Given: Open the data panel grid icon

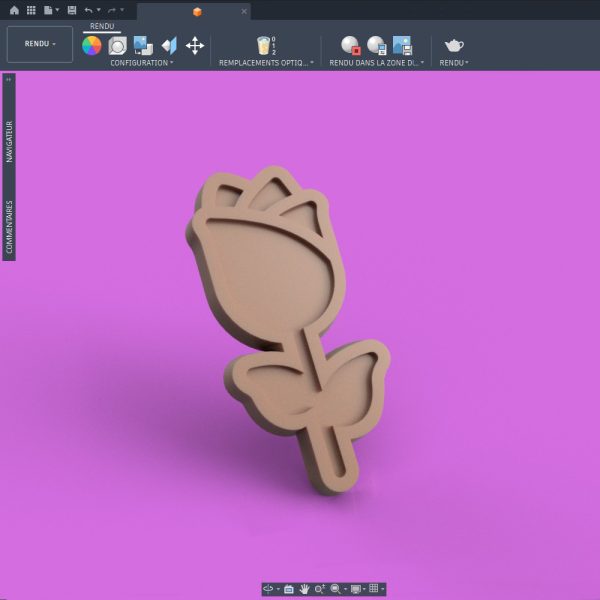Looking at the screenshot, I should [31, 10].
